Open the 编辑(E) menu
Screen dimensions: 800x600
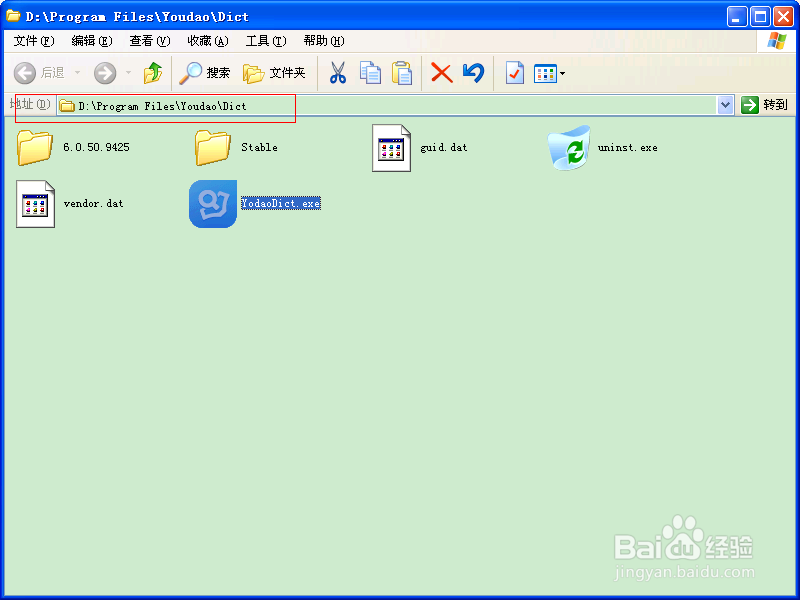pyautogui.click(x=92, y=41)
